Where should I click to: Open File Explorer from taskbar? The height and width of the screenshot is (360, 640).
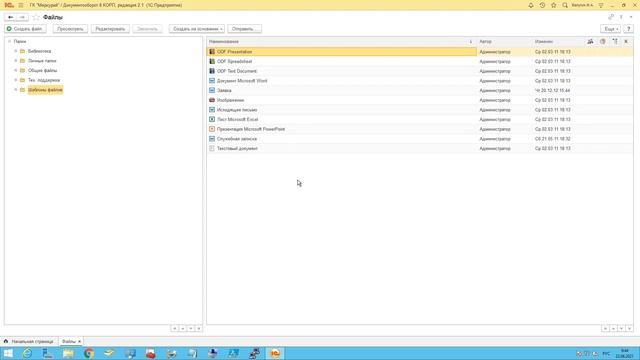(x=68, y=353)
